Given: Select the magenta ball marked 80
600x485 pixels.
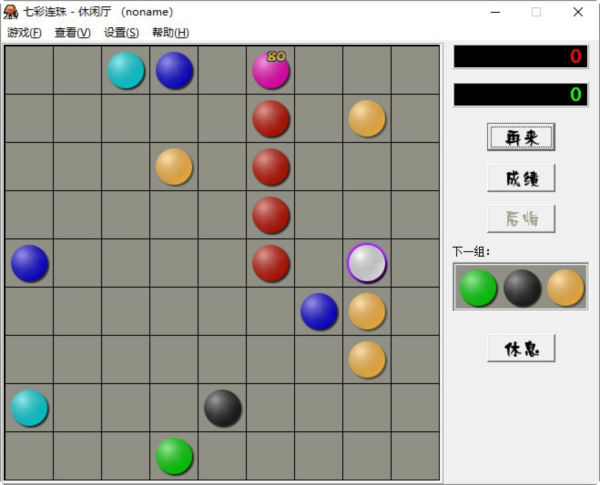Looking at the screenshot, I should point(270,70).
